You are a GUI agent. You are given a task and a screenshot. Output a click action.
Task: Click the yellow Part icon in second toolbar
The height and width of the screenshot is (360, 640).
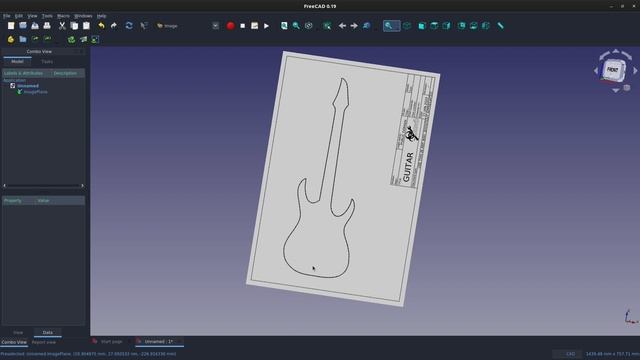[11, 40]
